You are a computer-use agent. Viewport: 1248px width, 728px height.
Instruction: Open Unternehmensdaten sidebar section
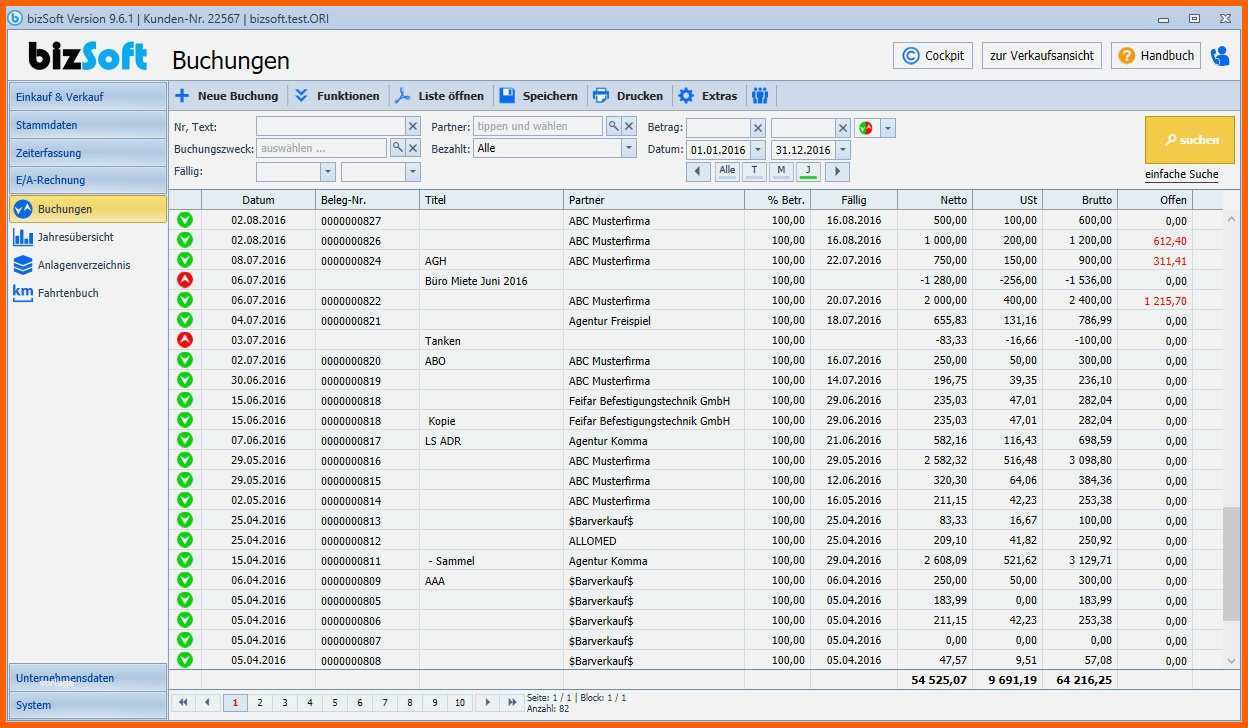pyautogui.click(x=88, y=678)
